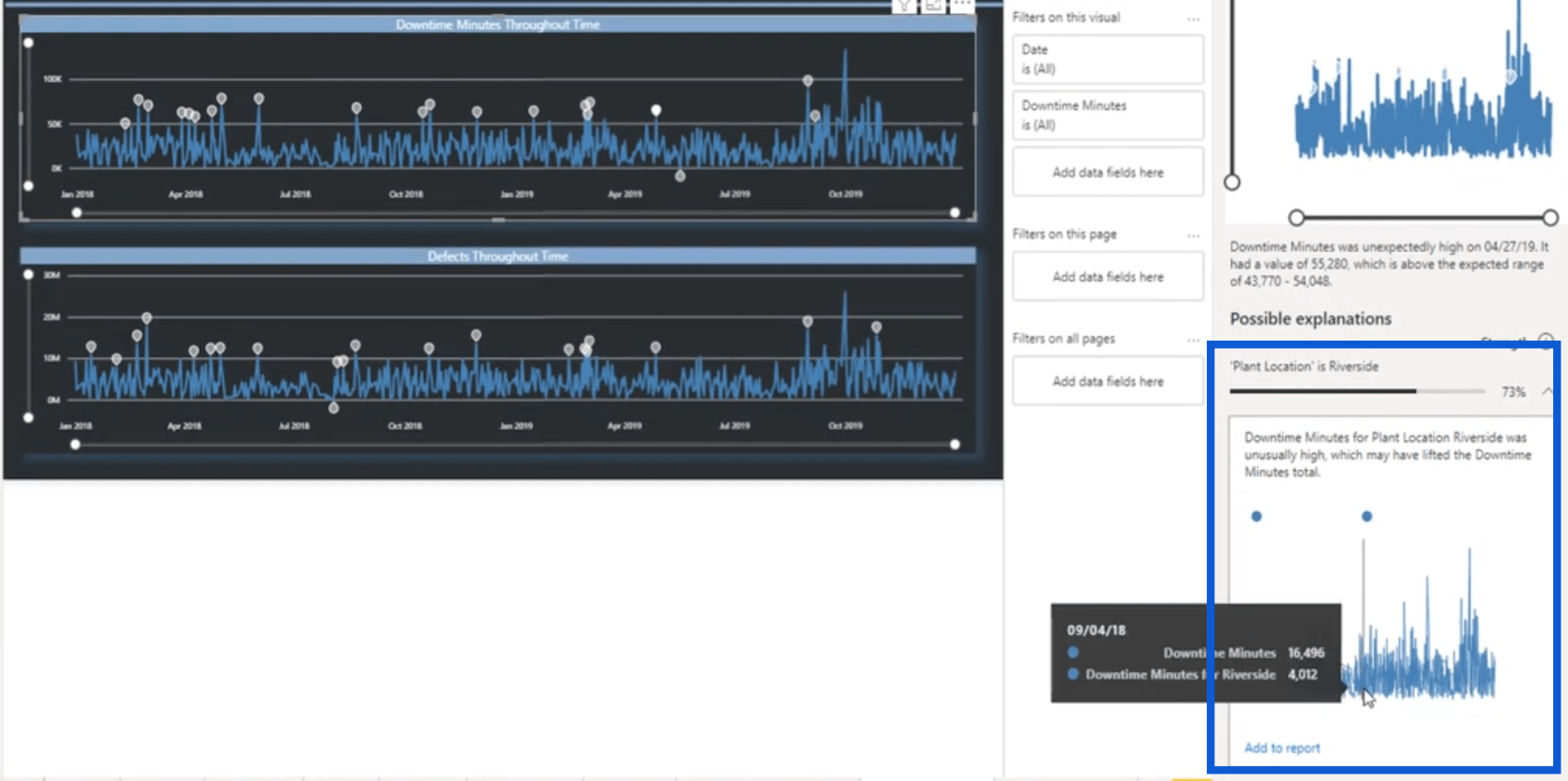
Task: Click the left handle of Defects chart's horizontal zoom slider
Action: pos(76,444)
